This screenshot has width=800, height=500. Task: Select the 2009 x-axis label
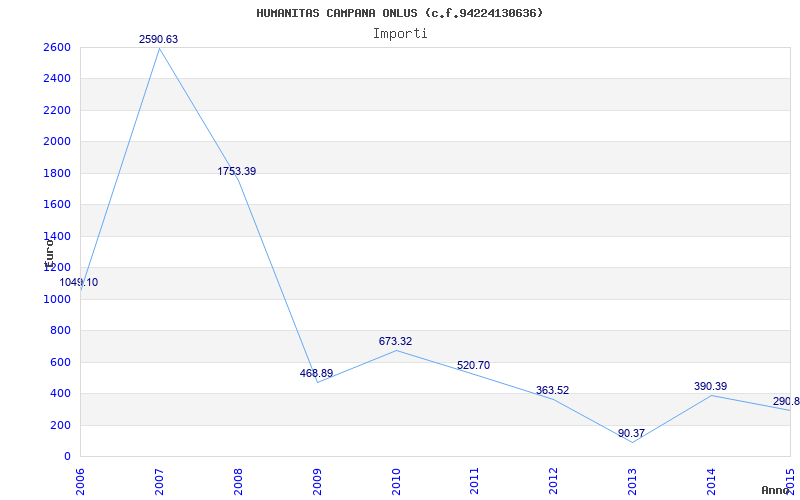click(317, 481)
